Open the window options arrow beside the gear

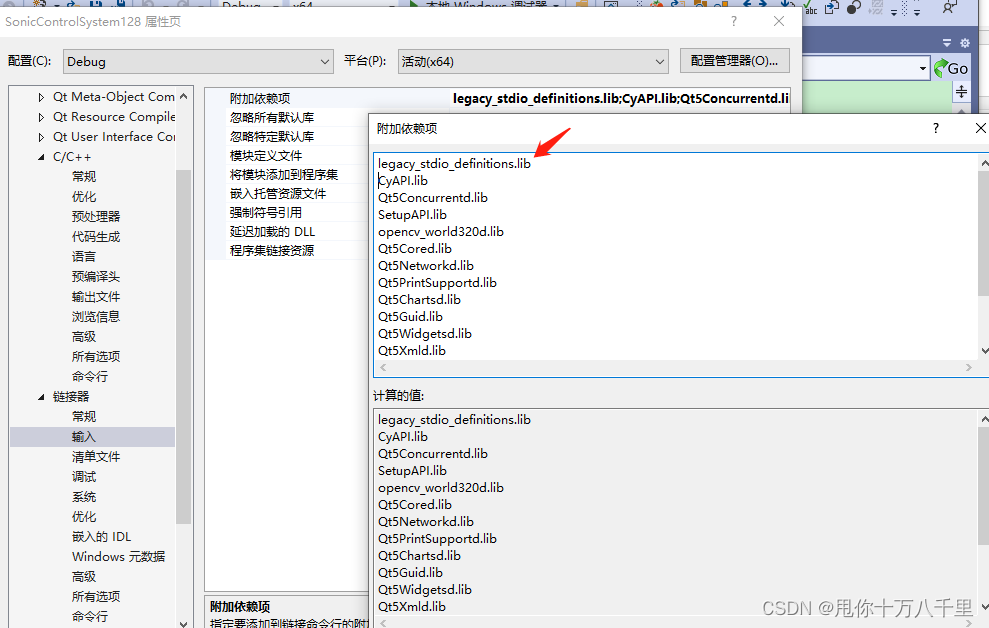point(947,43)
